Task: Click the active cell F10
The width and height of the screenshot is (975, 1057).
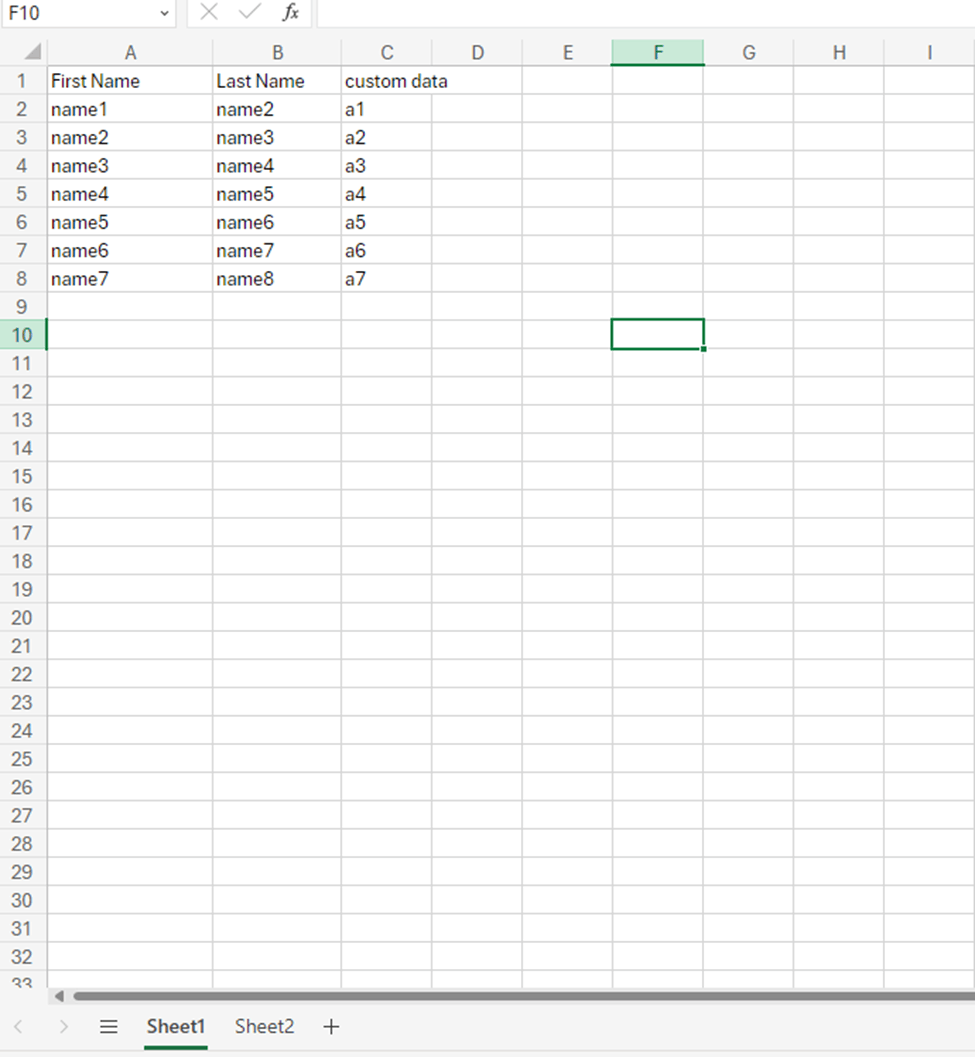Action: click(x=657, y=334)
